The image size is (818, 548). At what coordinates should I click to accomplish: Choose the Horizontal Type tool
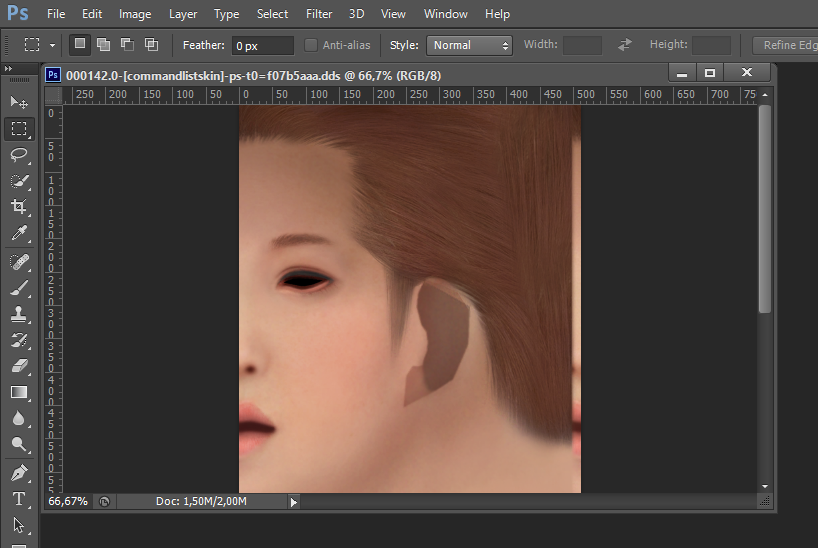19,499
